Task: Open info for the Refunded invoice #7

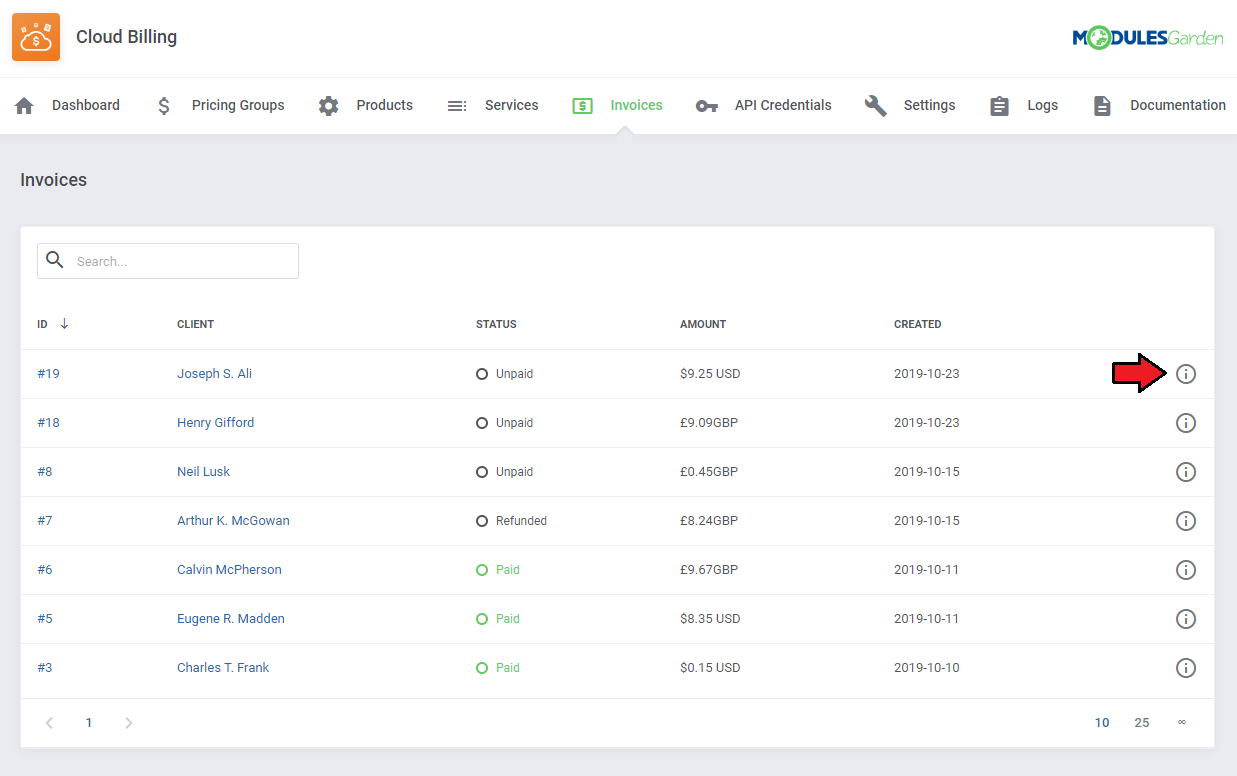Action: [x=1186, y=521]
